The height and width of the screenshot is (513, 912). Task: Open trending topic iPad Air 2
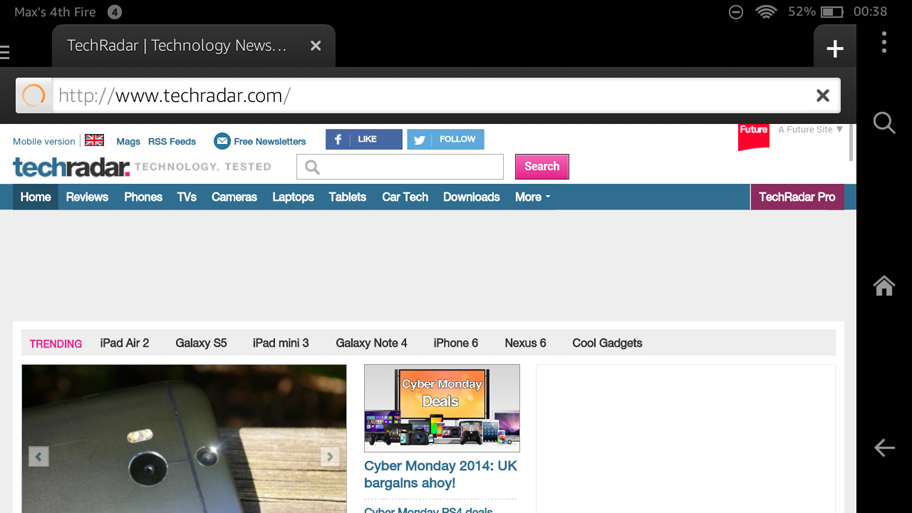click(124, 343)
